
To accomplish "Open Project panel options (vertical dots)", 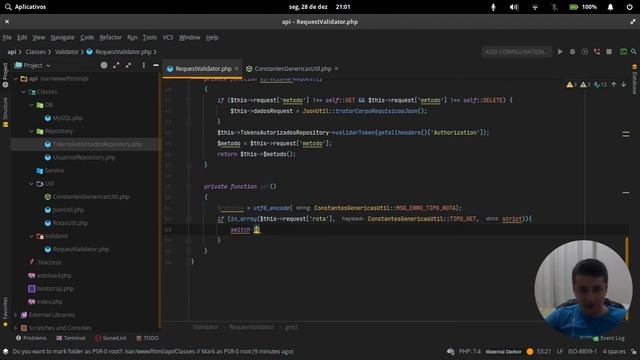I will pos(144,65).
